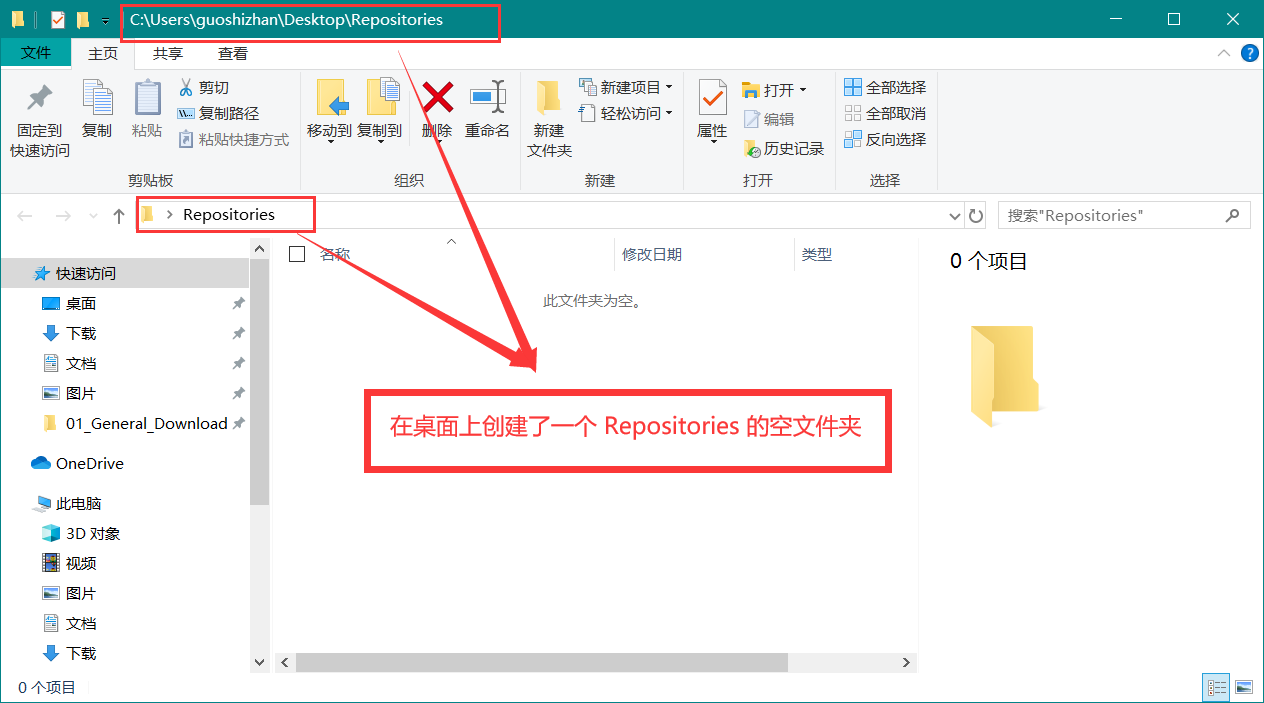Expand the New Item dropdown

[x=669, y=88]
